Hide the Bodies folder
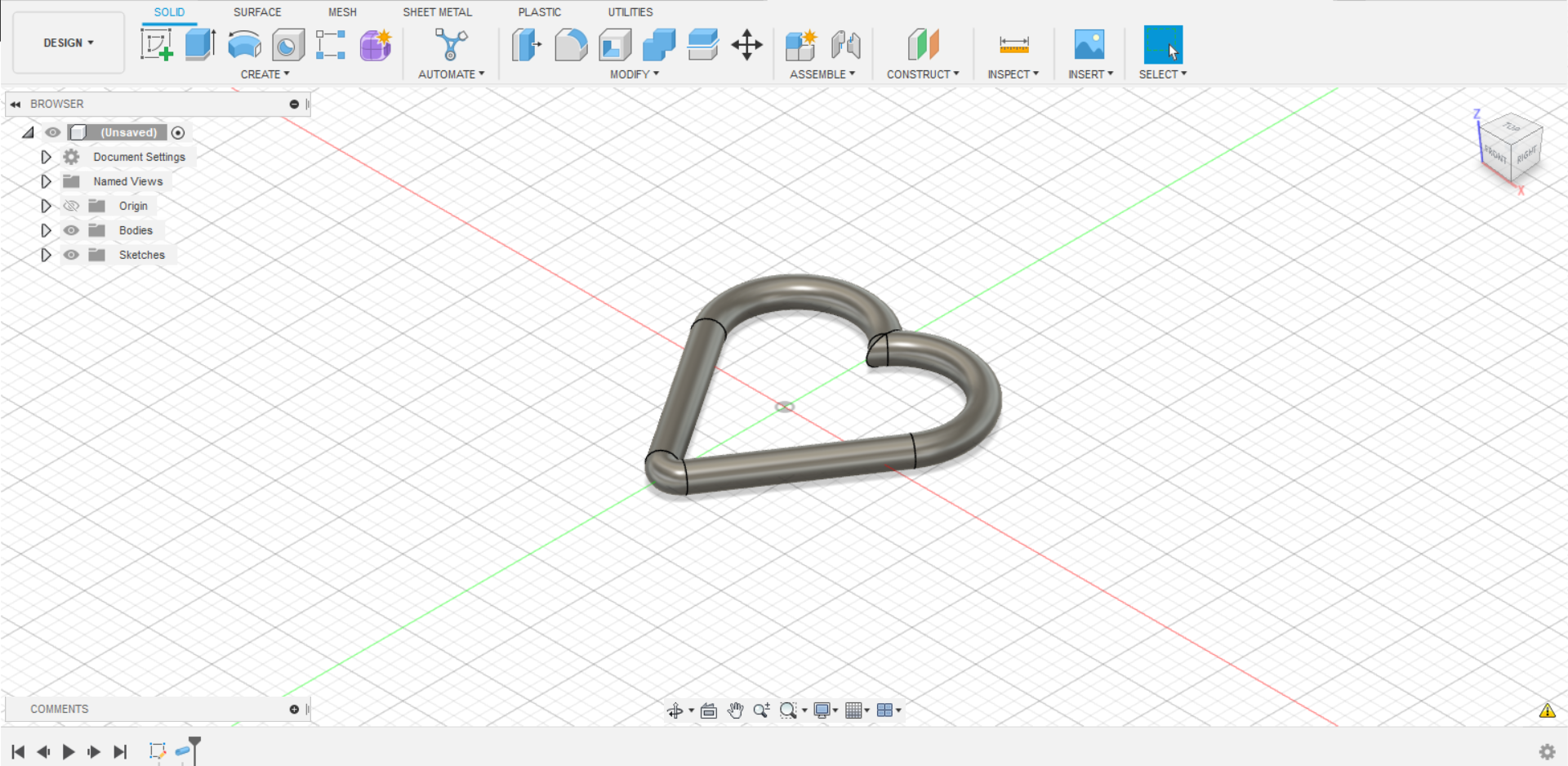This screenshot has width=1568, height=766. pyautogui.click(x=71, y=230)
